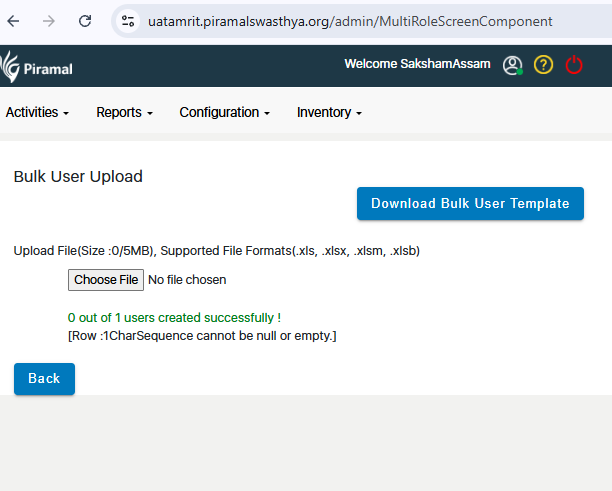The width and height of the screenshot is (612, 491).
Task: Click the 'No file chosen' label
Action: tap(187, 280)
